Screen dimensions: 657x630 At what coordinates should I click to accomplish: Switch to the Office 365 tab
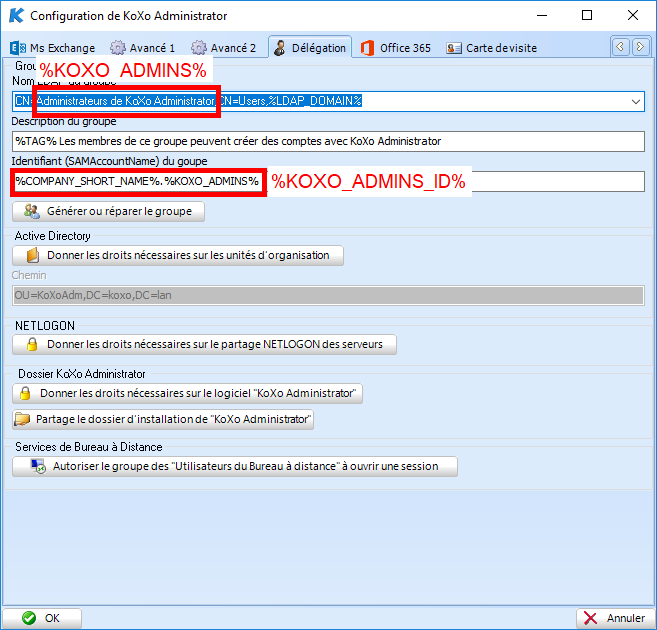click(x=396, y=48)
